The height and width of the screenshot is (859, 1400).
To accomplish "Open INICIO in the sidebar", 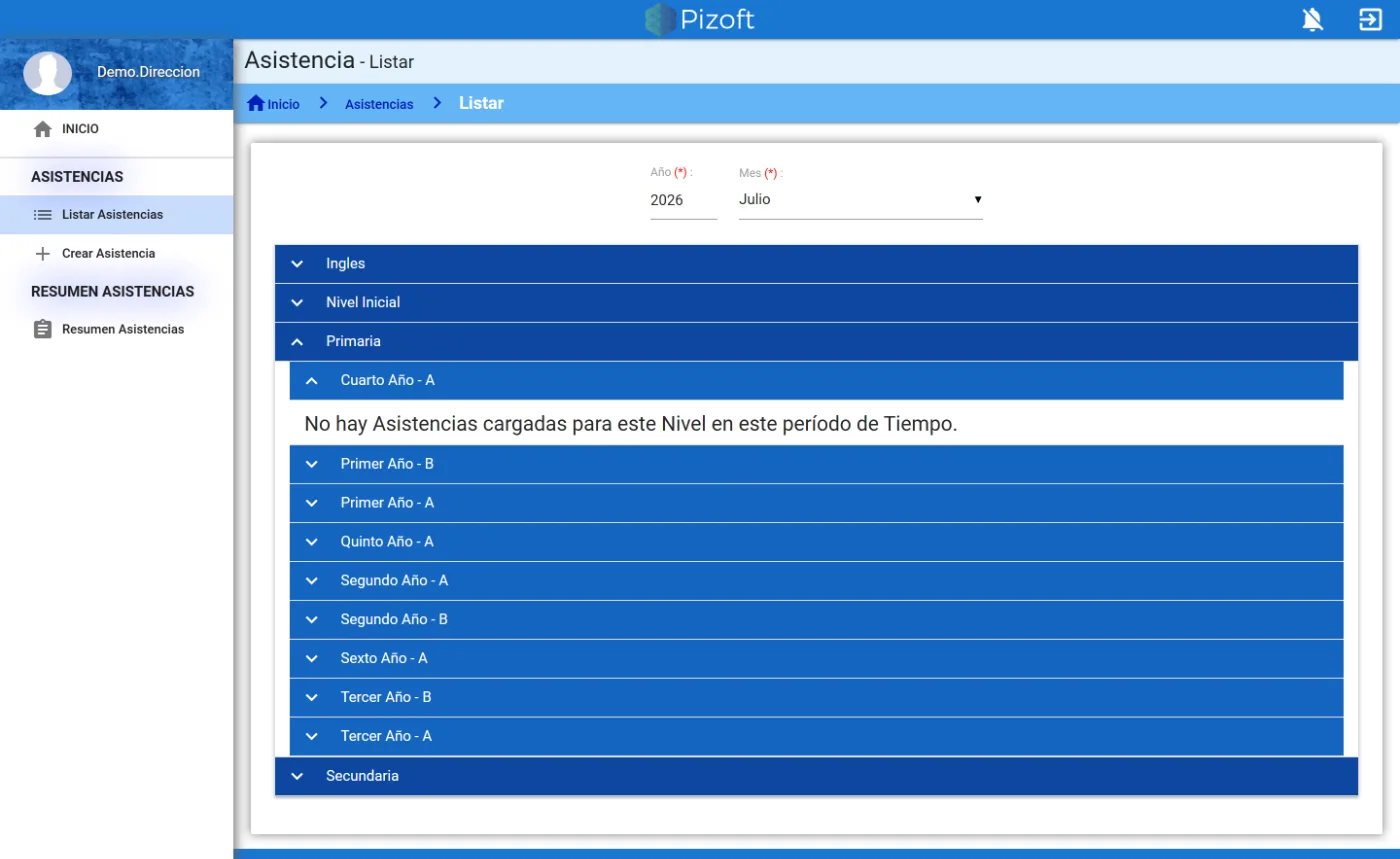I will (x=116, y=129).
